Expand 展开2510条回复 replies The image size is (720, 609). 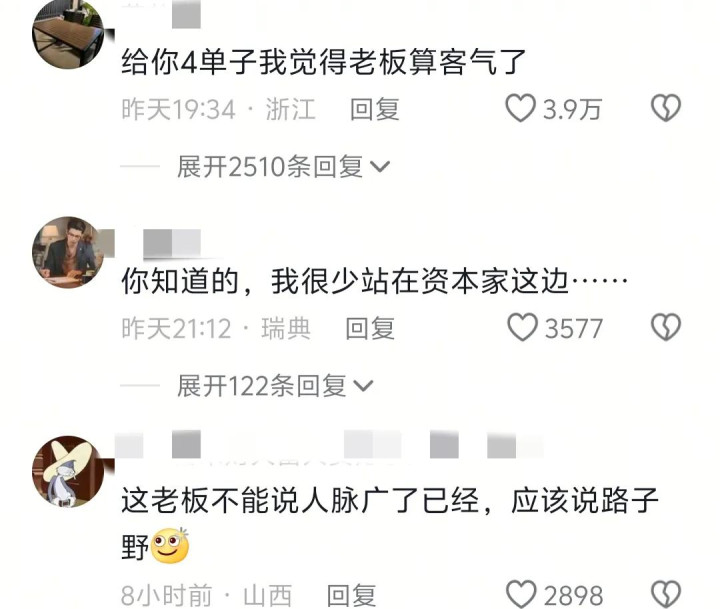pyautogui.click(x=283, y=166)
